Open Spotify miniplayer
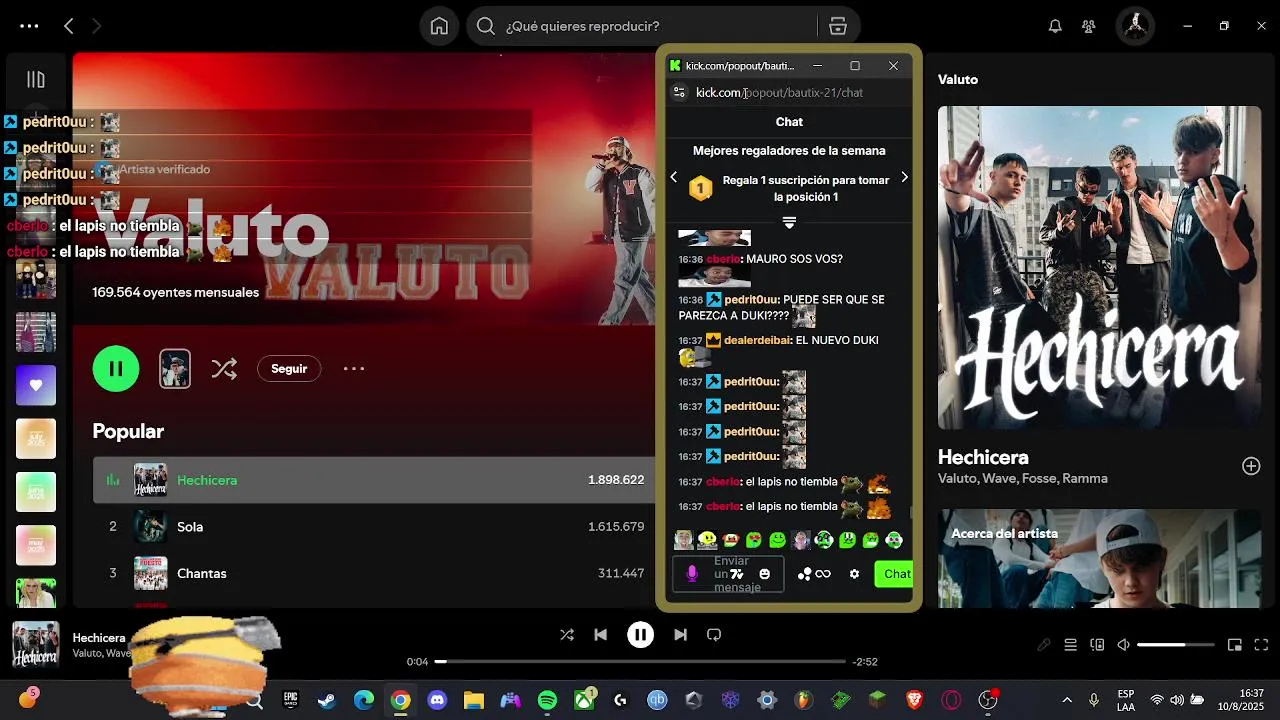Image resolution: width=1280 pixels, height=720 pixels. [x=1235, y=645]
